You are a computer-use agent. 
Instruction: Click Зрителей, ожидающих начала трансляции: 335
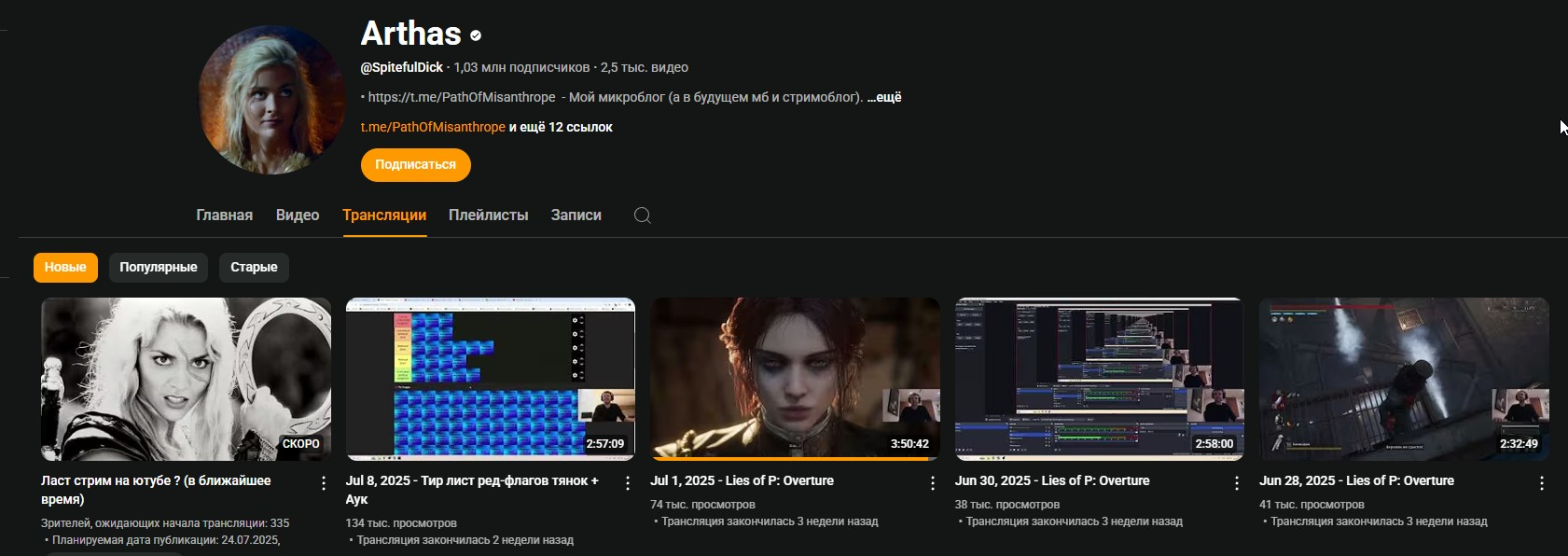pos(165,523)
